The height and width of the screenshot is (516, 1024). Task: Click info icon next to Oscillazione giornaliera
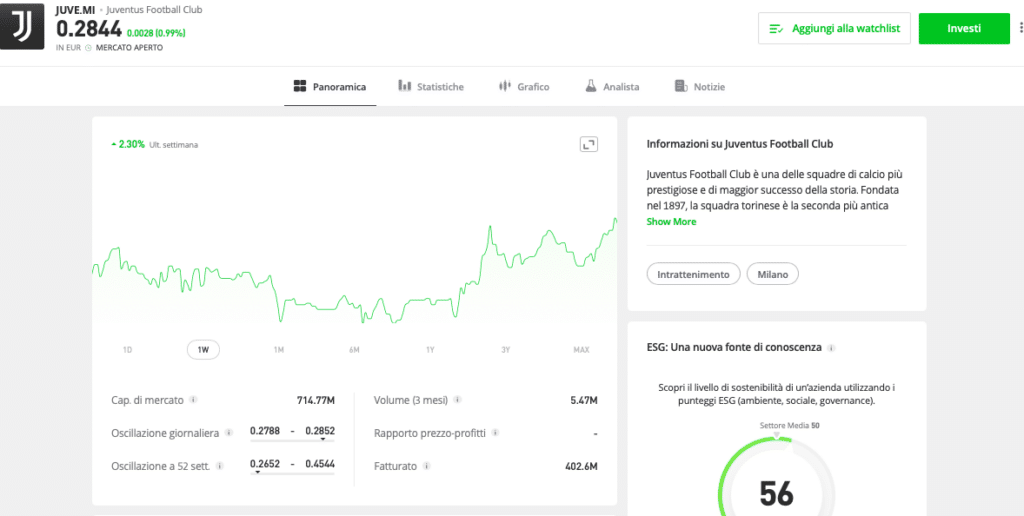point(229,432)
